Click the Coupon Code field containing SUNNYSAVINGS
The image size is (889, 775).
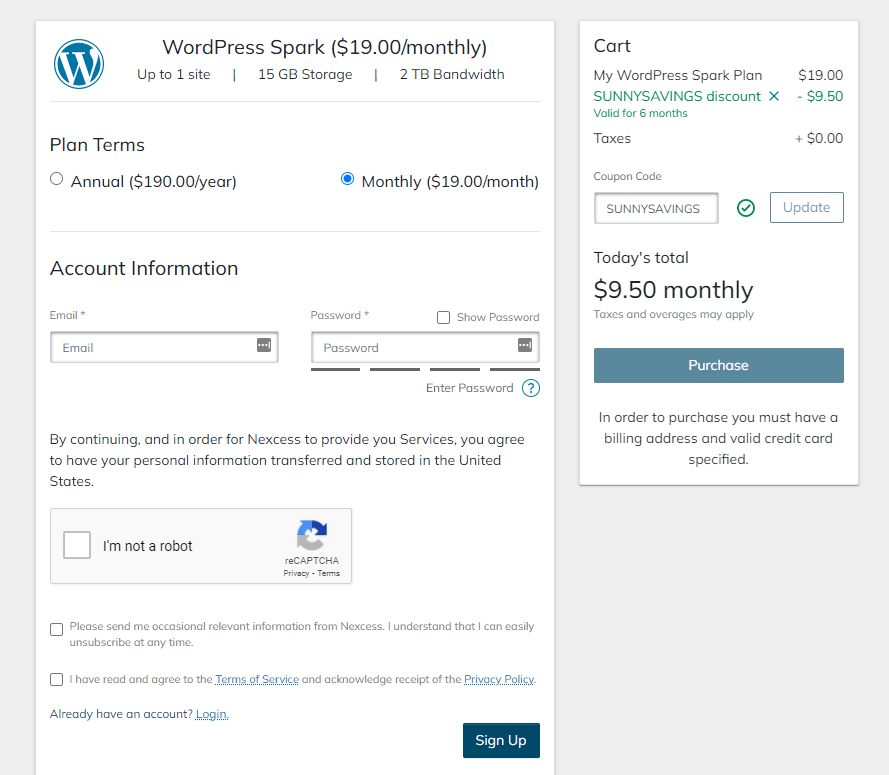point(656,209)
